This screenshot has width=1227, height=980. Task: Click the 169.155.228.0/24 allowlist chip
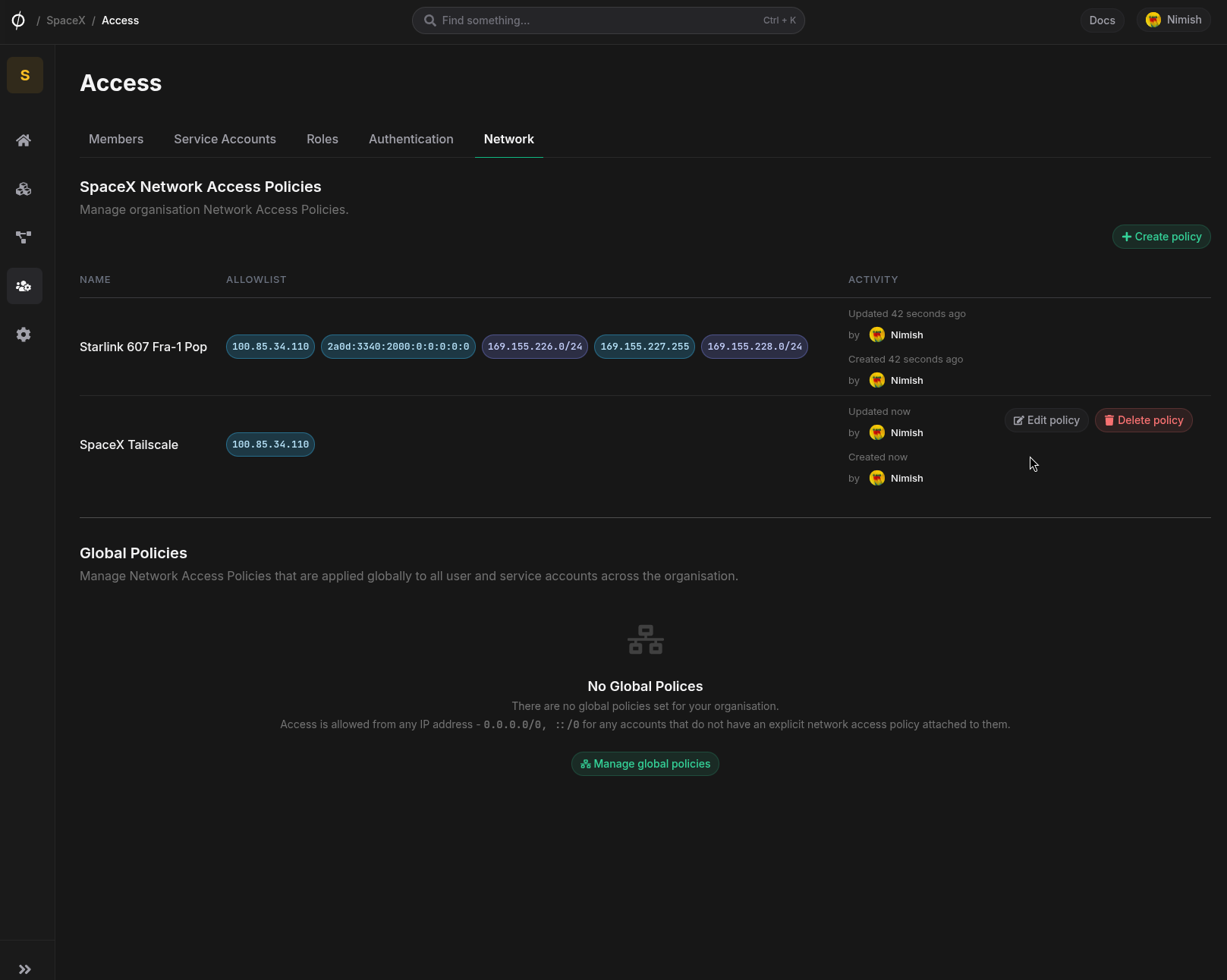754,347
